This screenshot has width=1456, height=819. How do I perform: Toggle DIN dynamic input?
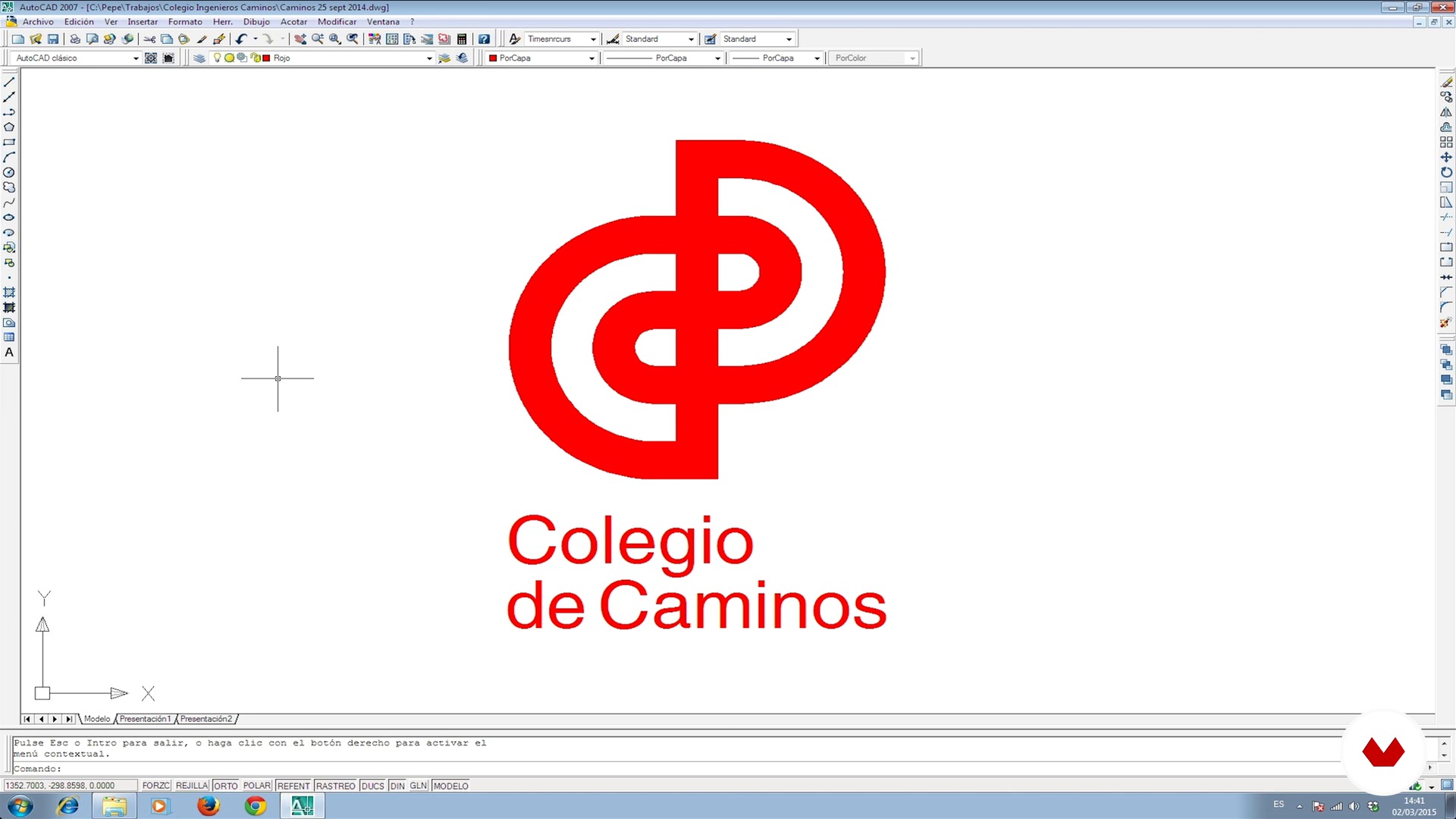click(x=397, y=786)
